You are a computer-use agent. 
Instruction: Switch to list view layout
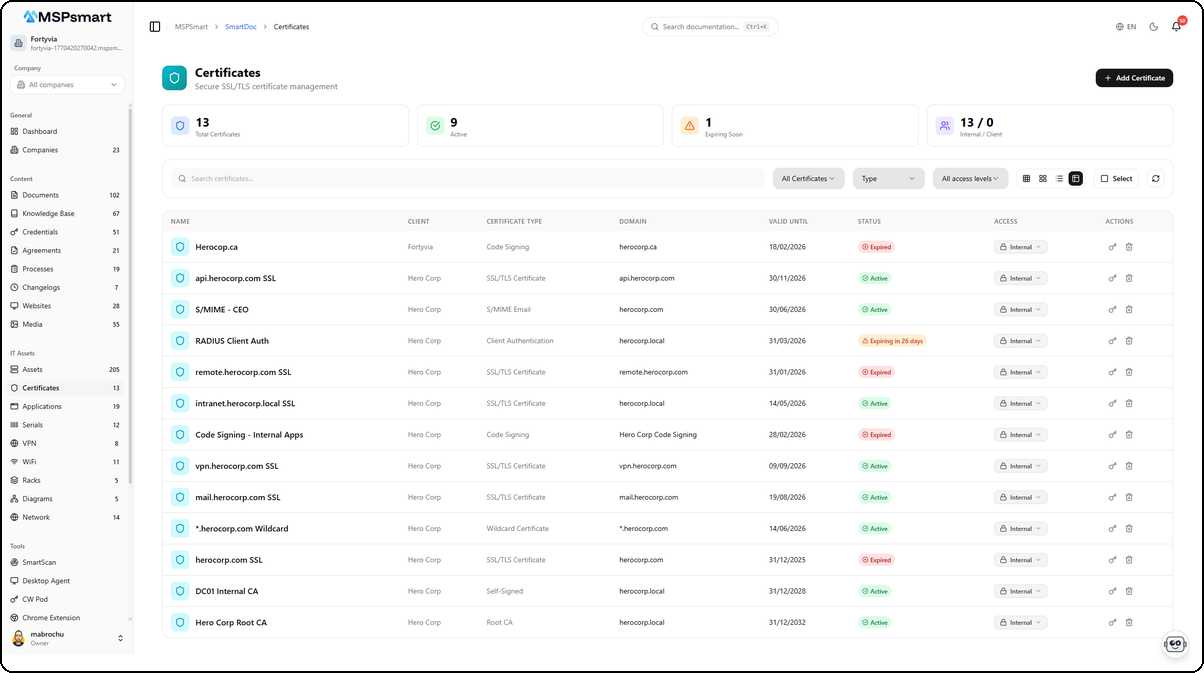tap(1058, 178)
